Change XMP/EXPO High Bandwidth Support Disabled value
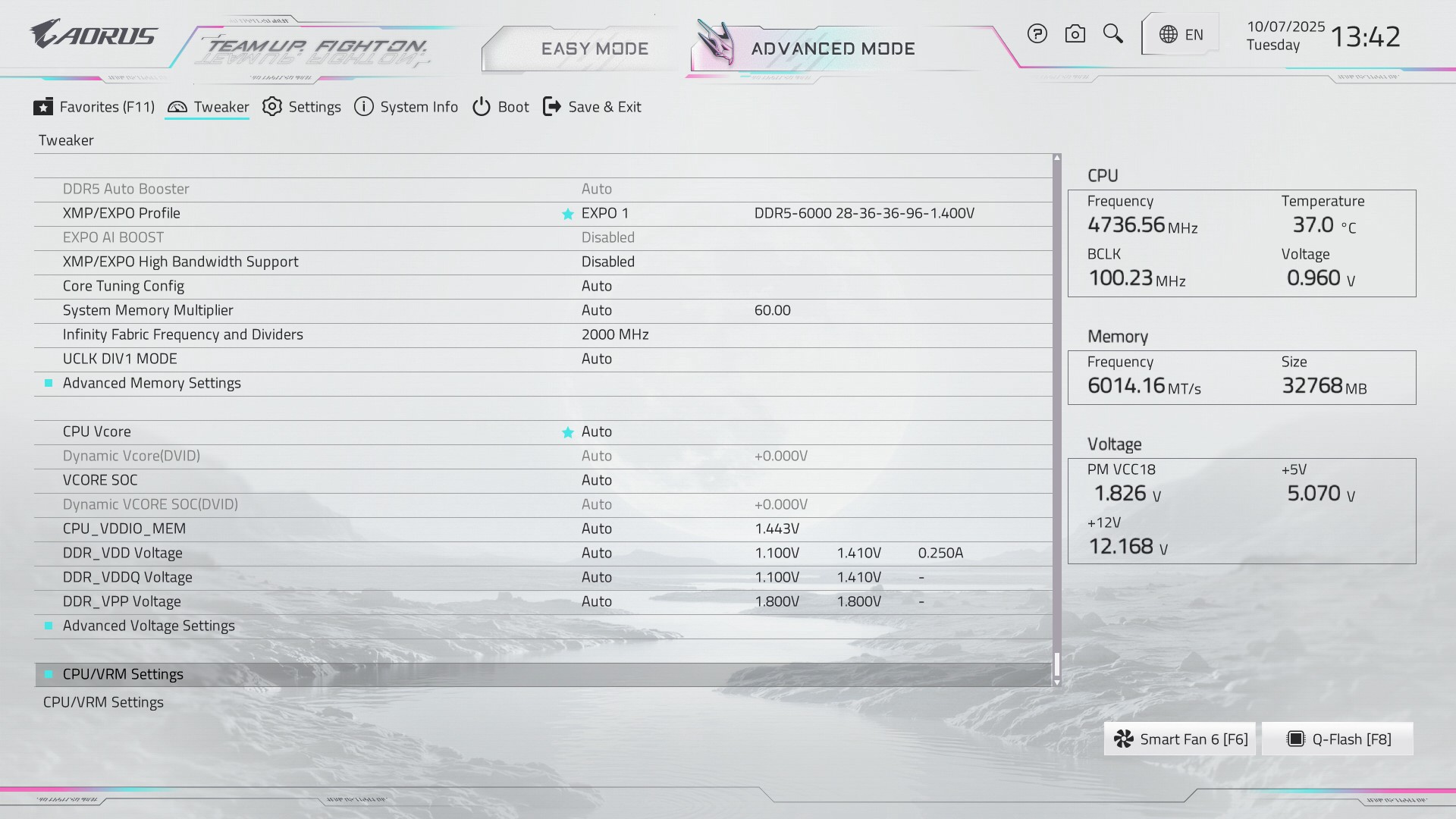Image resolution: width=1456 pixels, height=819 pixels. pyautogui.click(x=607, y=262)
